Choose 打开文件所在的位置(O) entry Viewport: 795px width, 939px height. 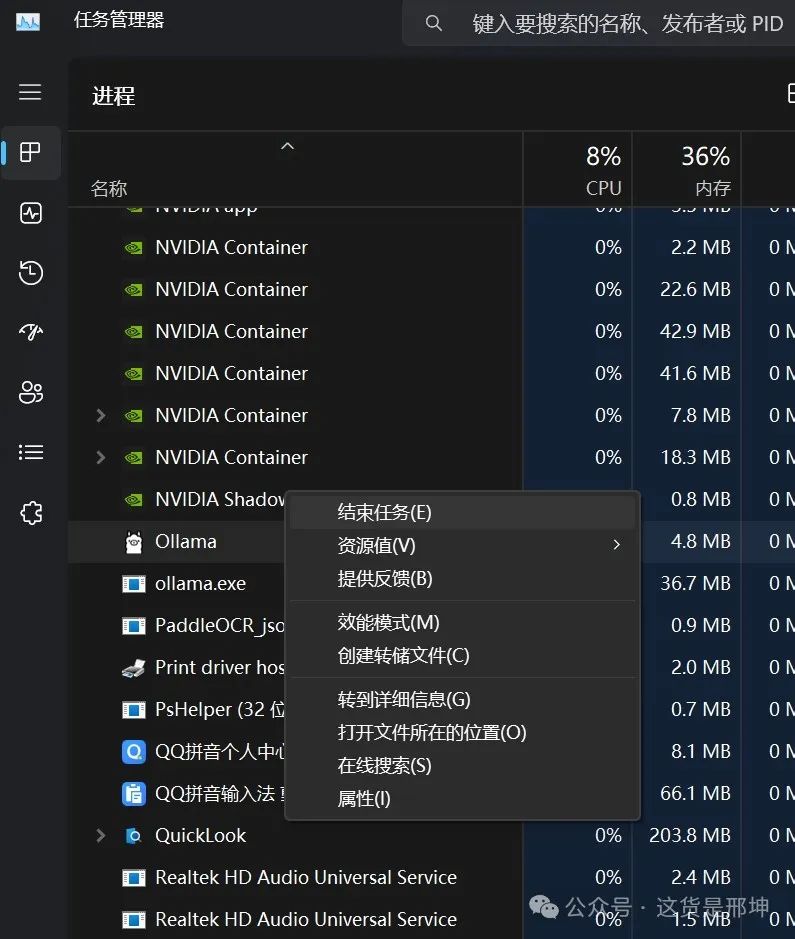pyautogui.click(x=462, y=732)
